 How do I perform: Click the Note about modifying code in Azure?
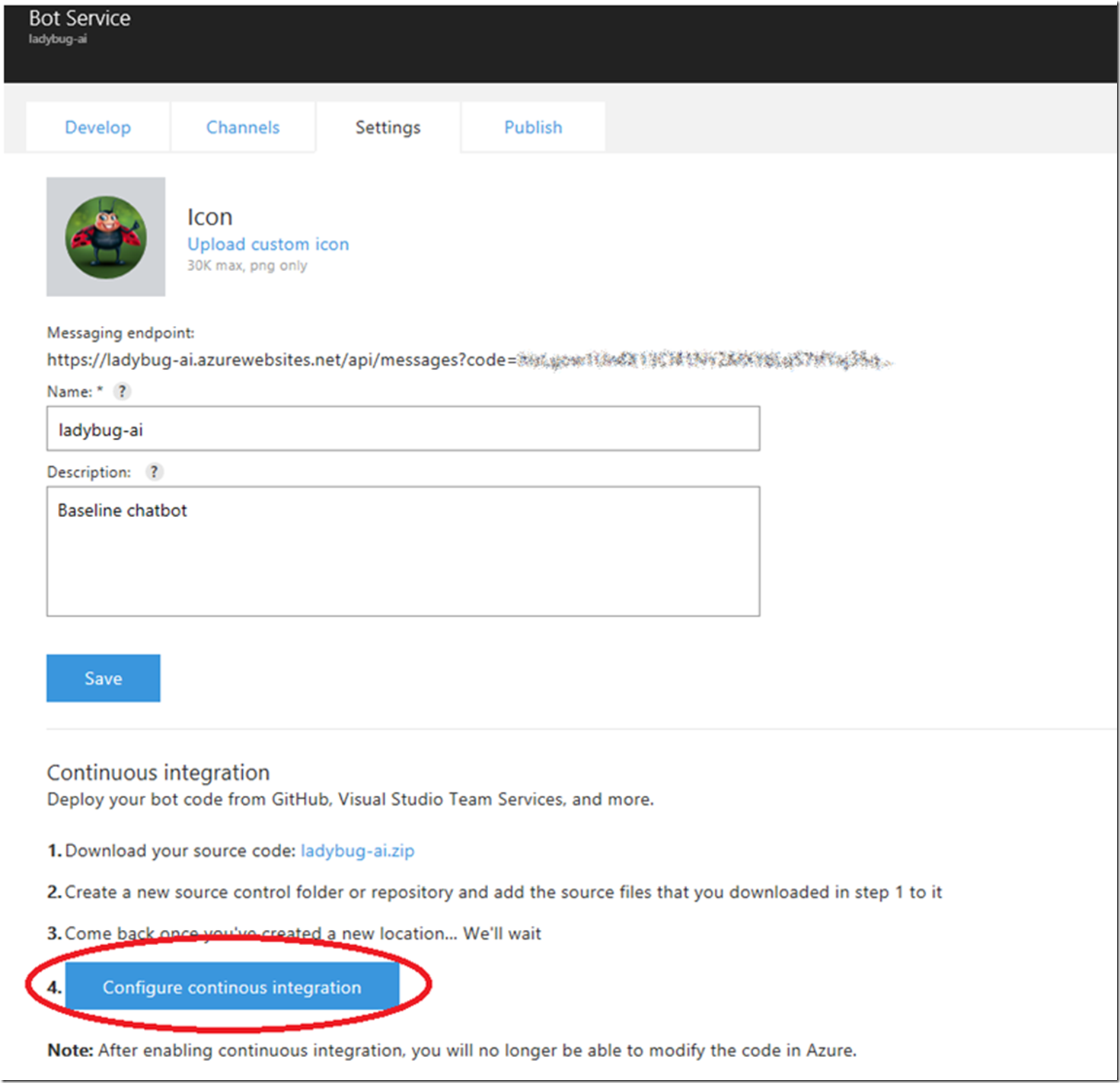pyautogui.click(x=452, y=1050)
